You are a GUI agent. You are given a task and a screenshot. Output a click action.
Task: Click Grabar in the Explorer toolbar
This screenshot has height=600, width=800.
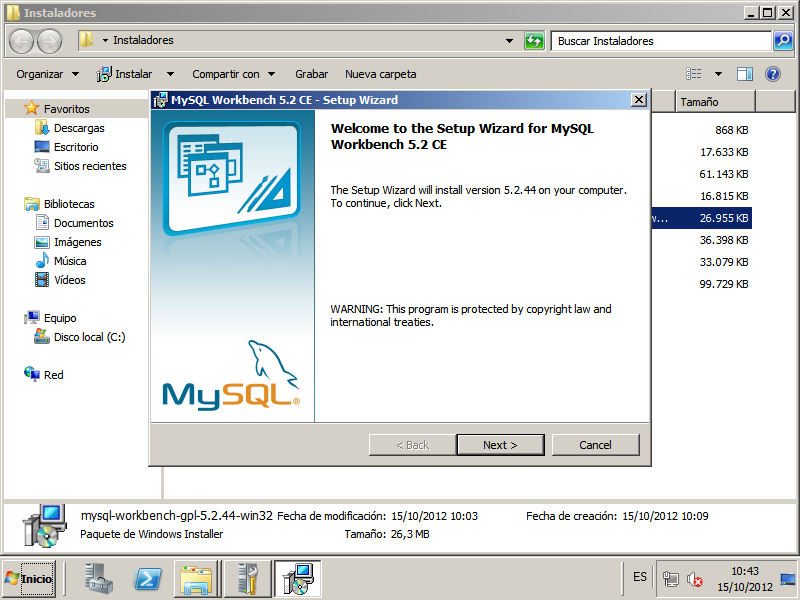(x=311, y=74)
